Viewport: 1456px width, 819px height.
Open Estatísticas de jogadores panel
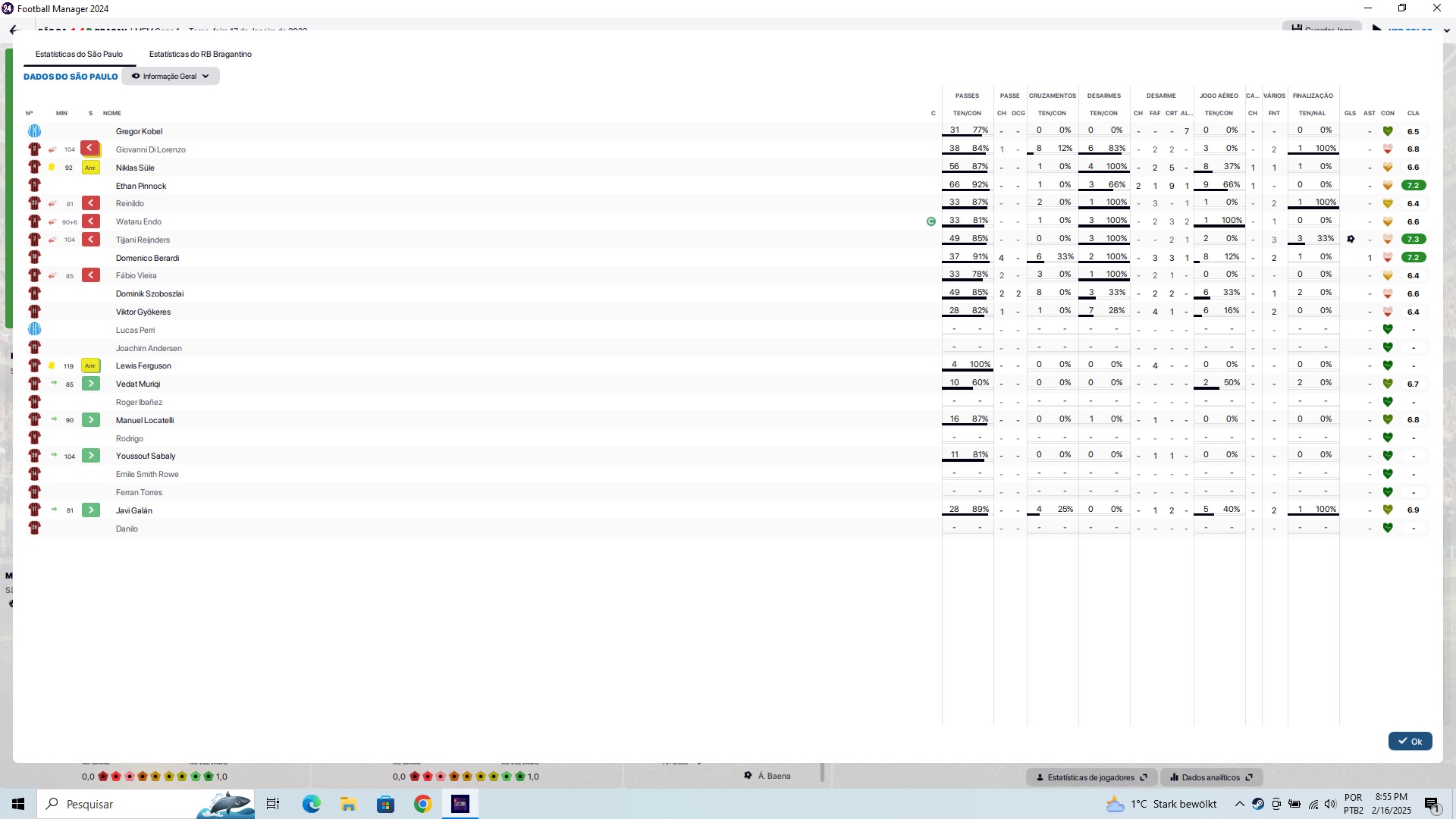(1091, 777)
